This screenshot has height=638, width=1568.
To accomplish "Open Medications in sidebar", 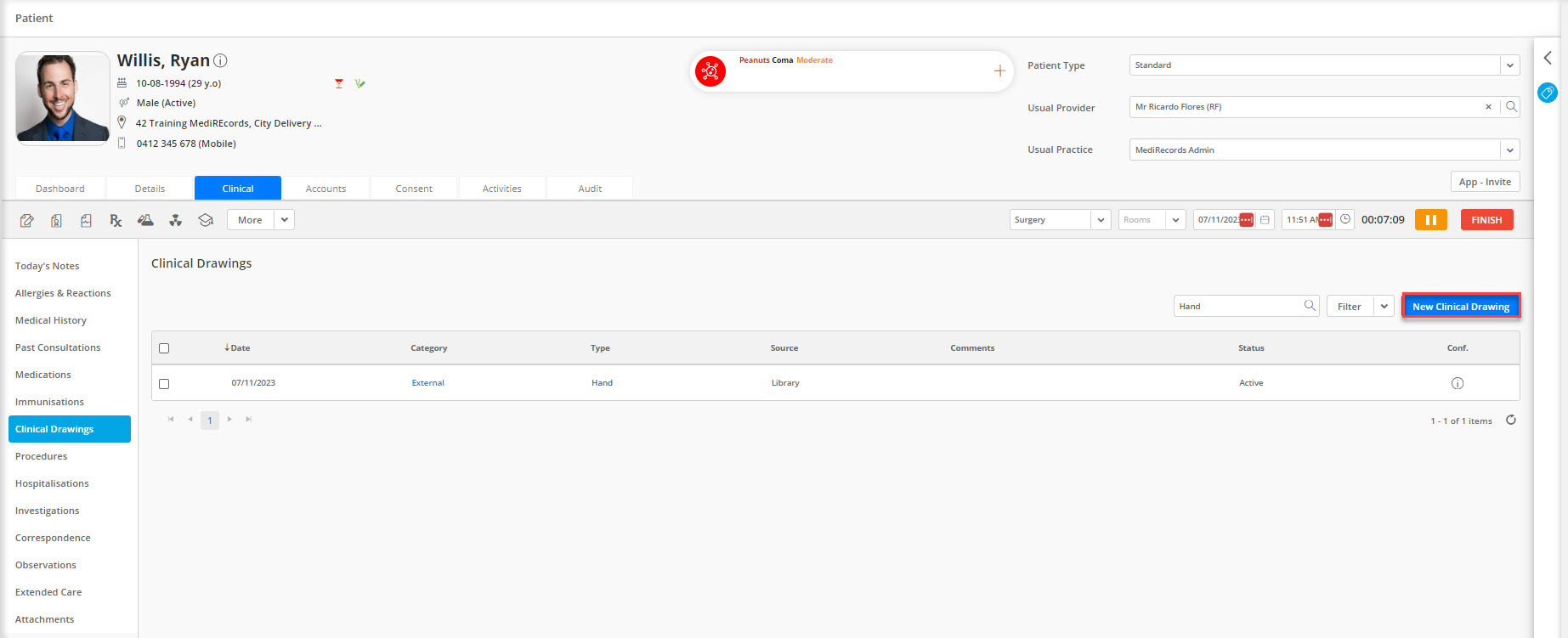I will coord(43,375).
